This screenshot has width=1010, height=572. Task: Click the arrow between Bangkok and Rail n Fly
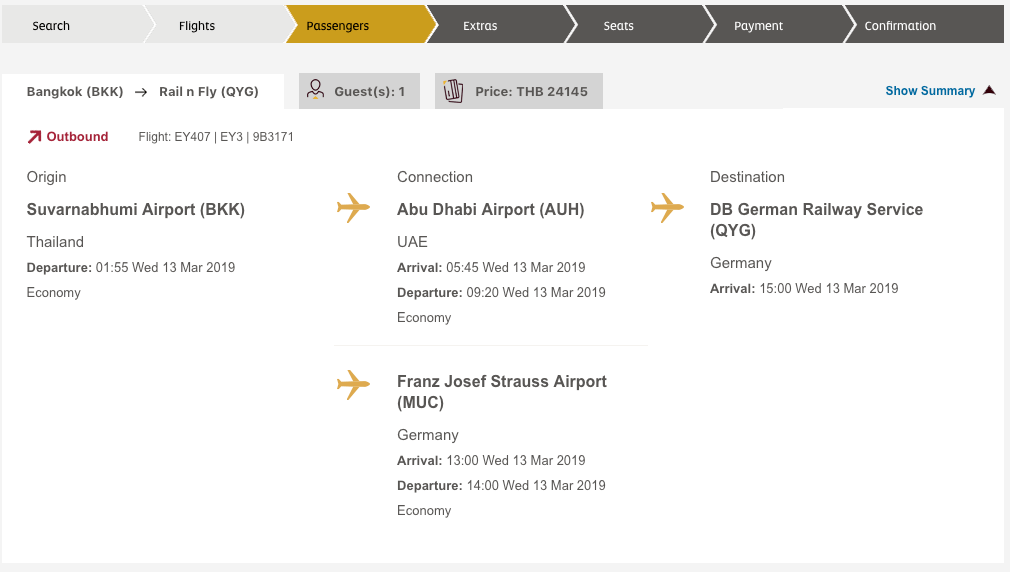pyautogui.click(x=141, y=92)
